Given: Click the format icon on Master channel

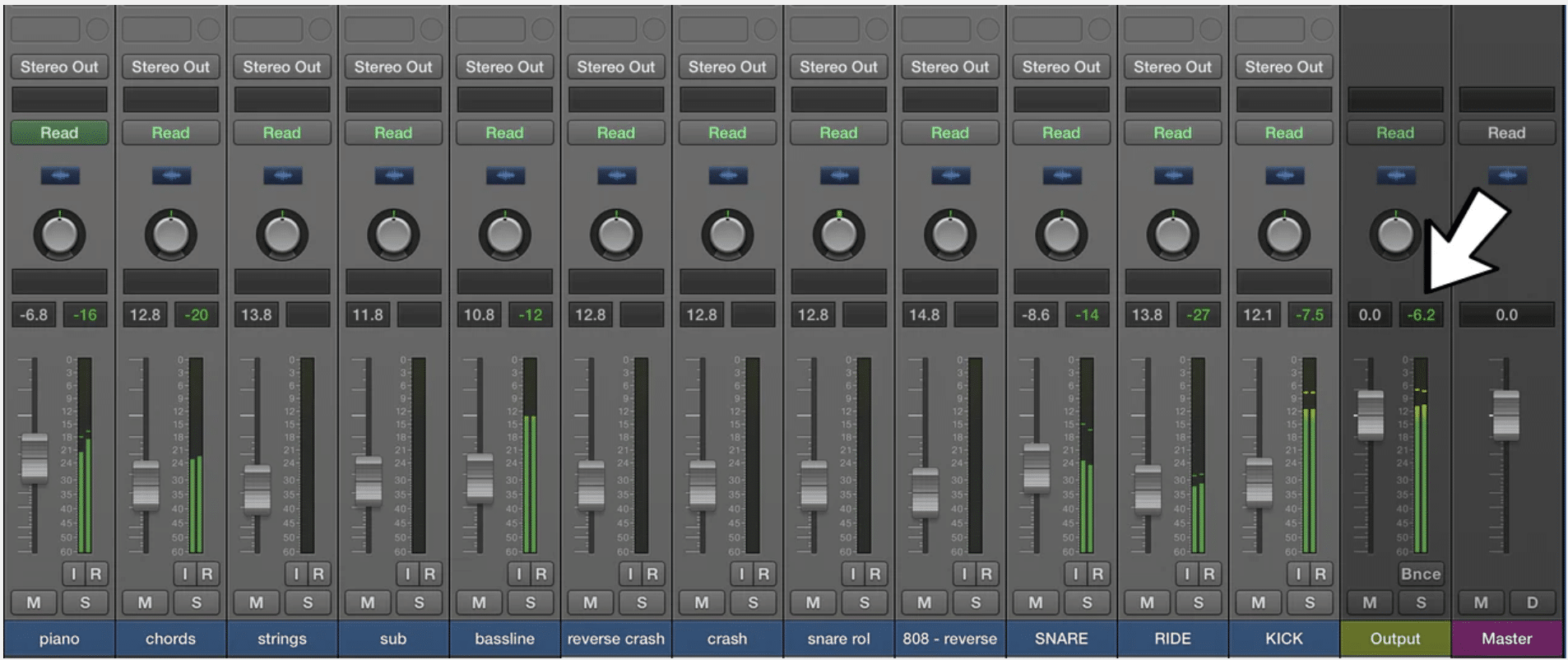Looking at the screenshot, I should coord(1507,175).
